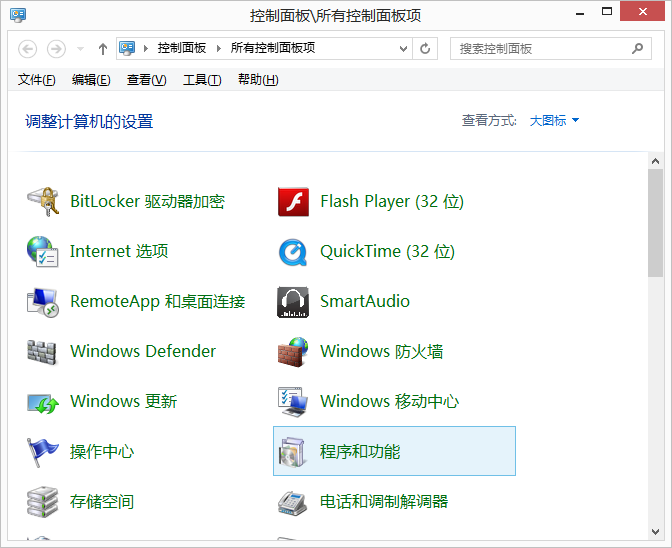The height and width of the screenshot is (548, 672).
Task: Click the refresh button in address bar
Action: pyautogui.click(x=426, y=48)
